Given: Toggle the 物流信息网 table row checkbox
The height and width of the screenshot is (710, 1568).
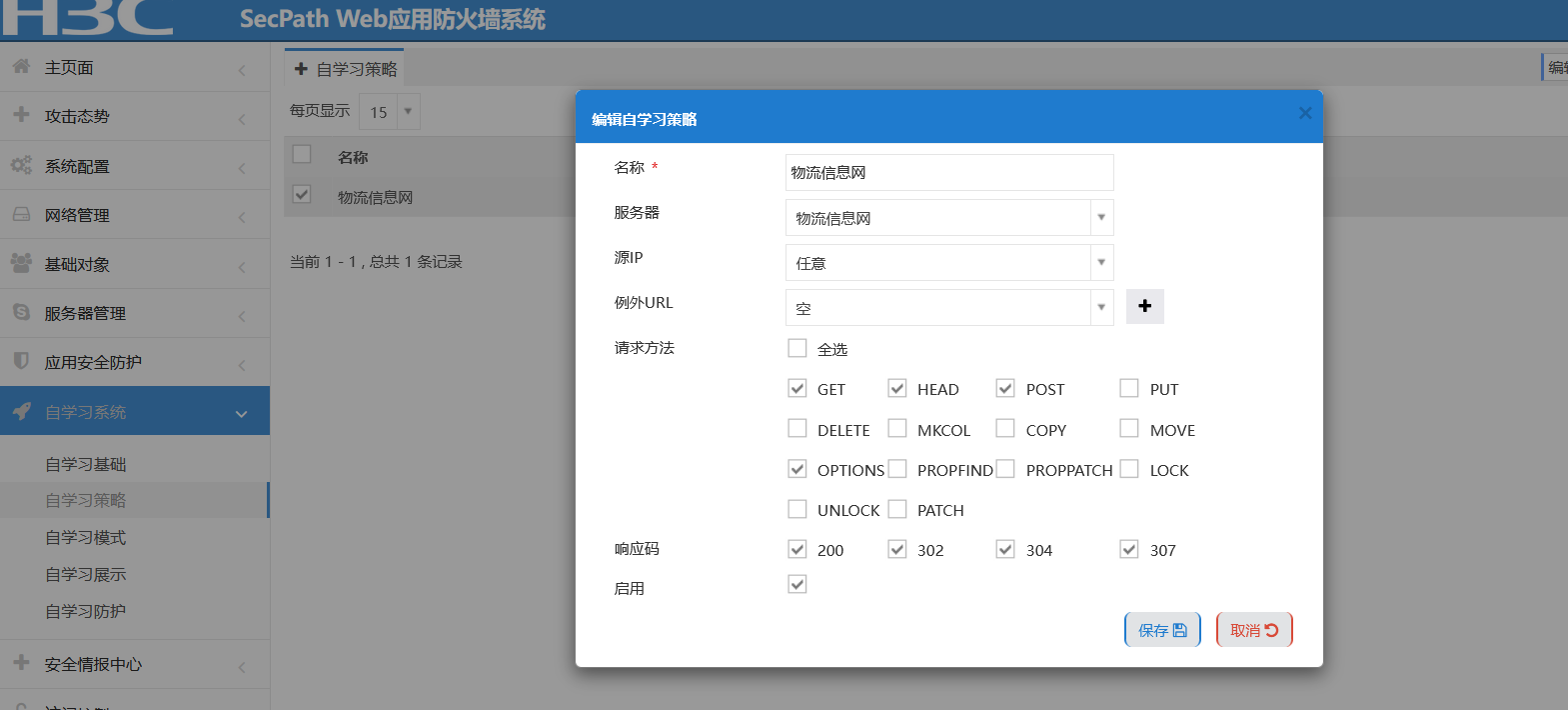Looking at the screenshot, I should pos(302,194).
